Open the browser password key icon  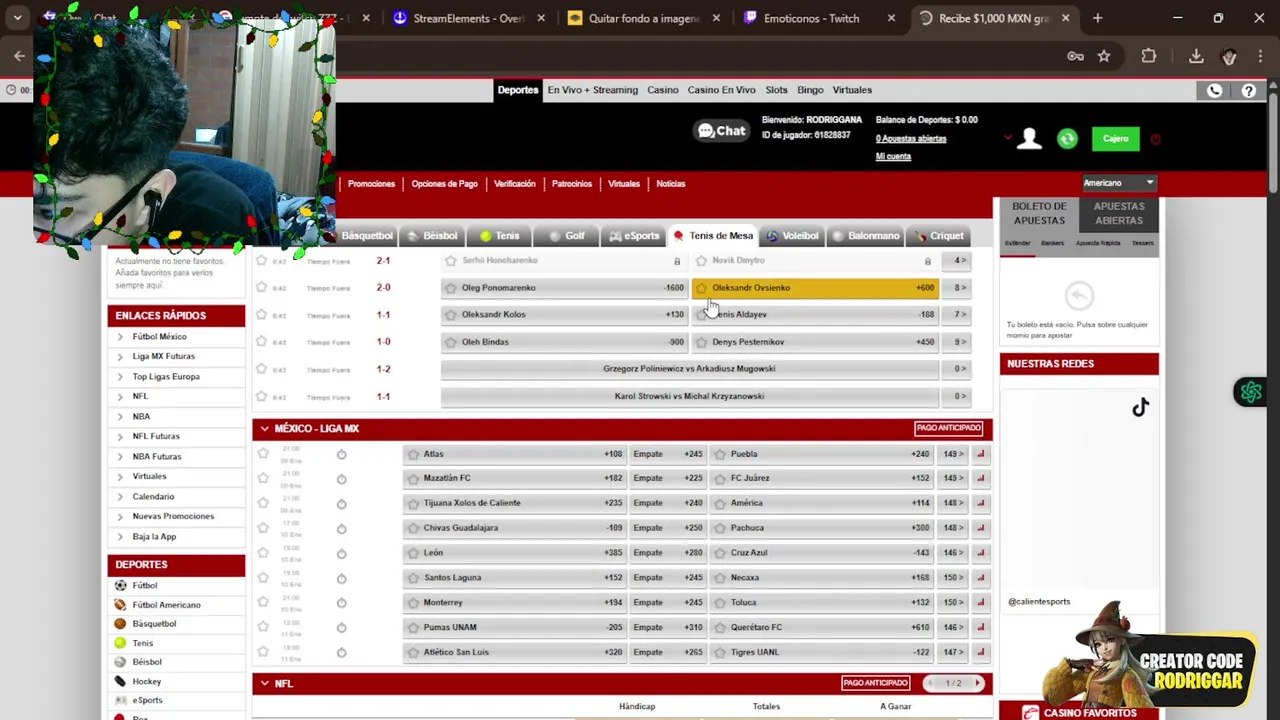[x=1075, y=56]
